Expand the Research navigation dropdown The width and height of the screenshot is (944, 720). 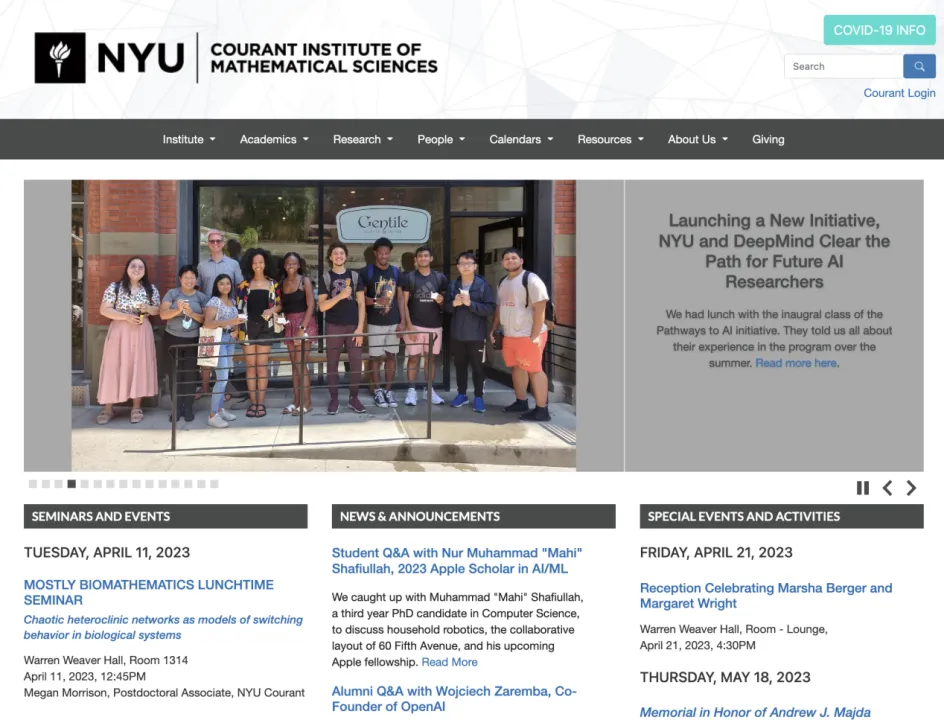click(363, 140)
